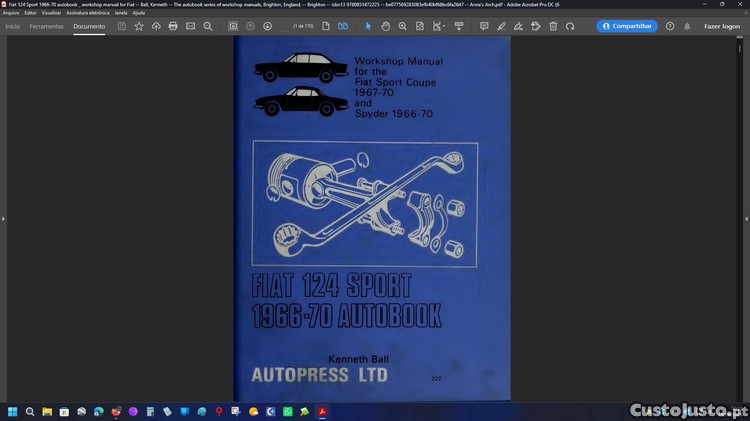Select the highlight pen tool

coord(501,26)
